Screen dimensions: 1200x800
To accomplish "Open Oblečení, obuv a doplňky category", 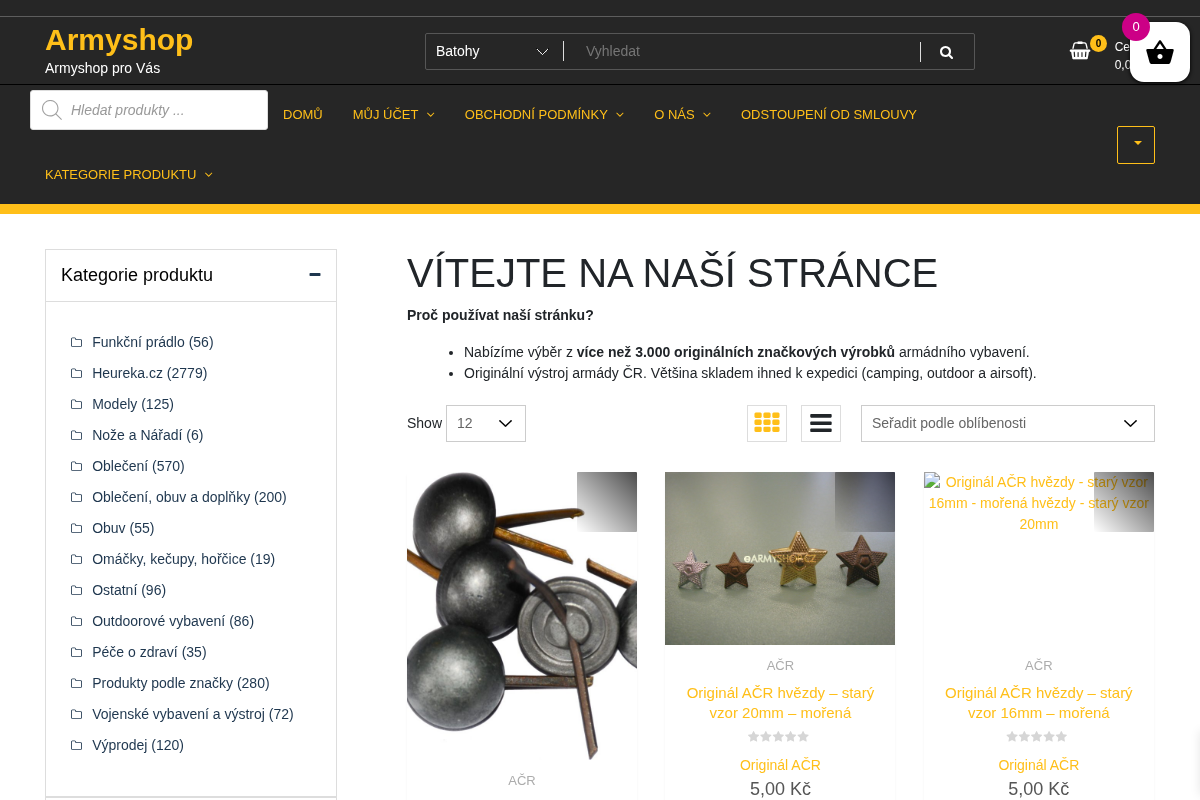I will coord(189,497).
